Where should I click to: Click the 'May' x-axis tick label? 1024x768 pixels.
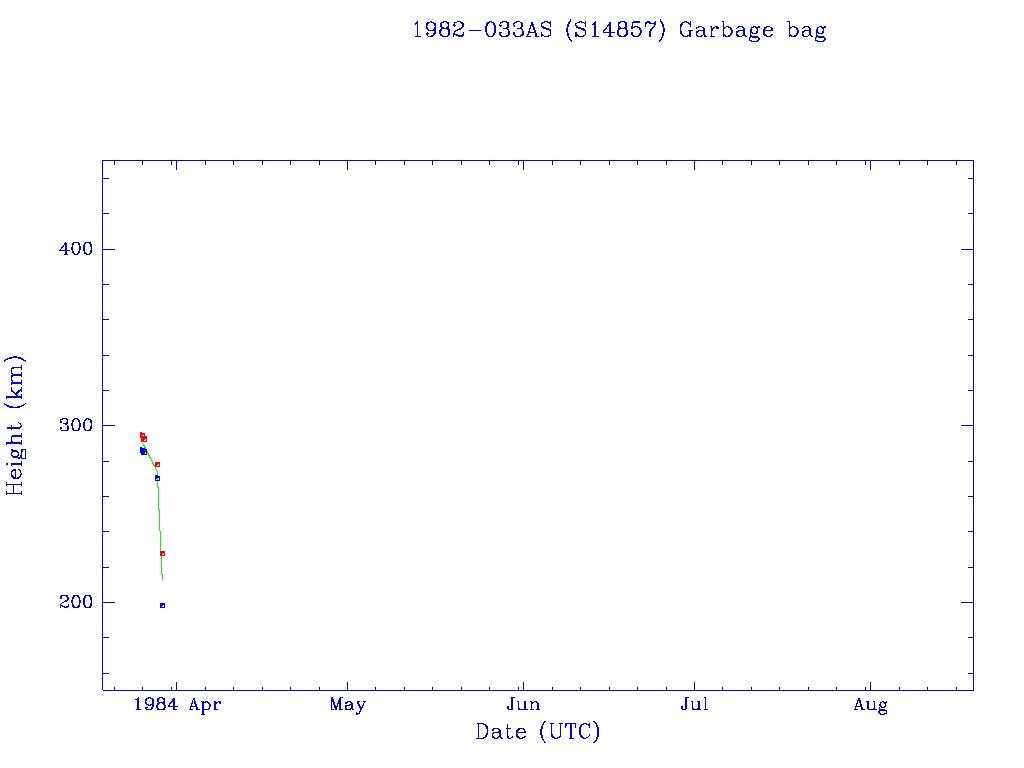point(347,705)
